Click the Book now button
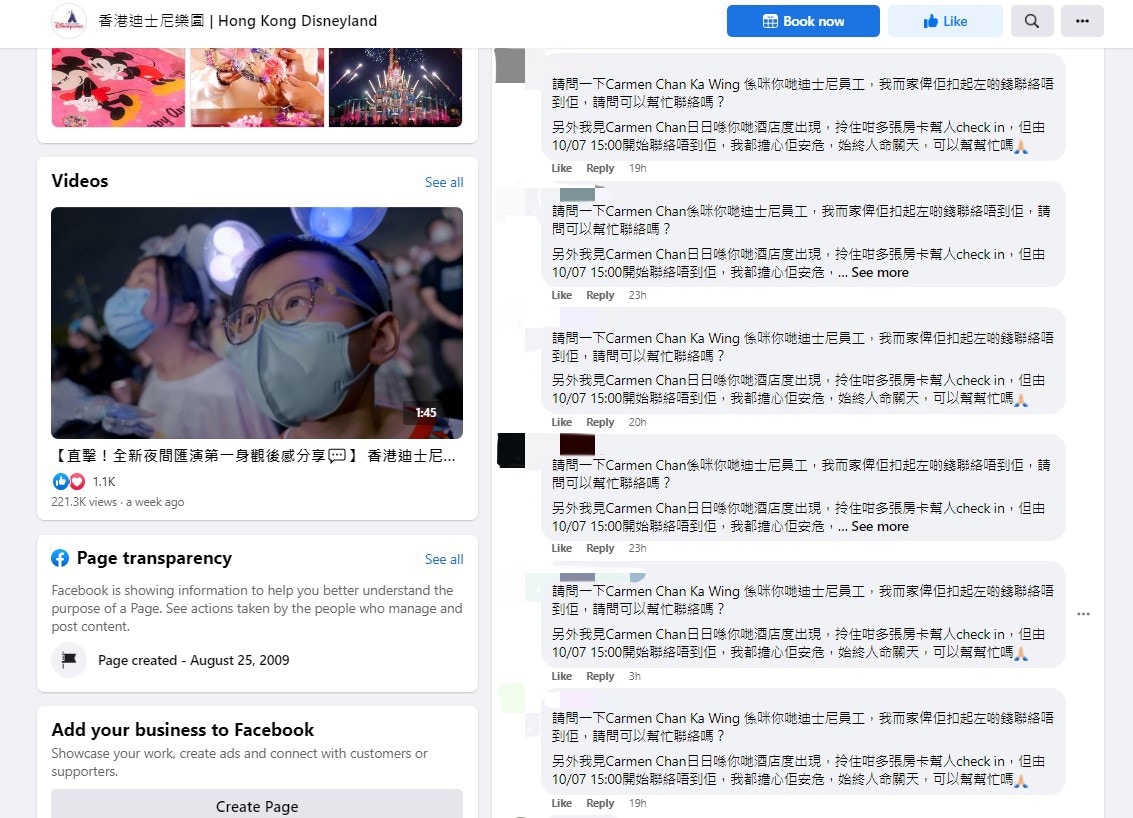 (x=803, y=21)
